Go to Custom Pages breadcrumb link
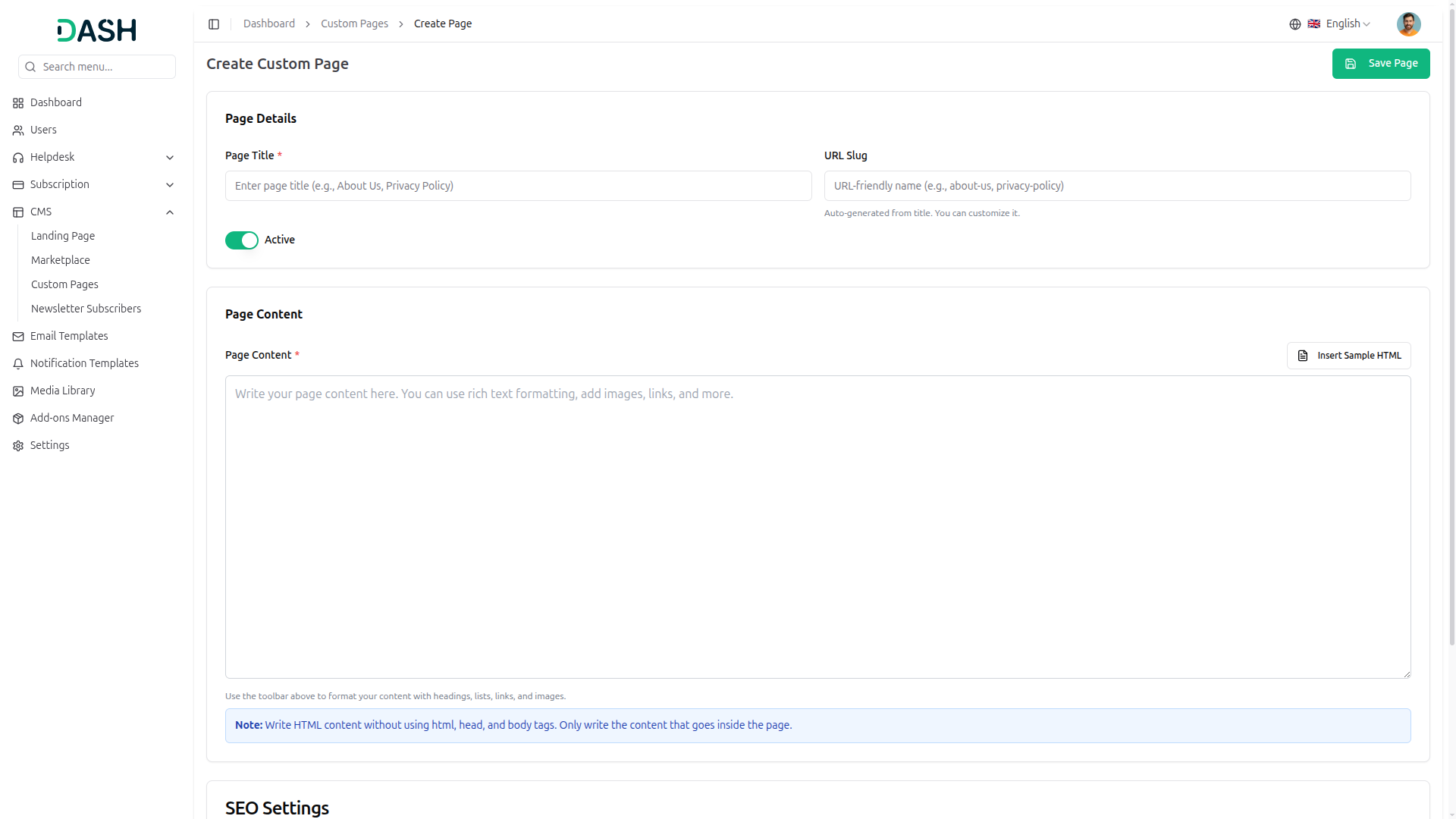Image resolution: width=1456 pixels, height=819 pixels. (354, 24)
